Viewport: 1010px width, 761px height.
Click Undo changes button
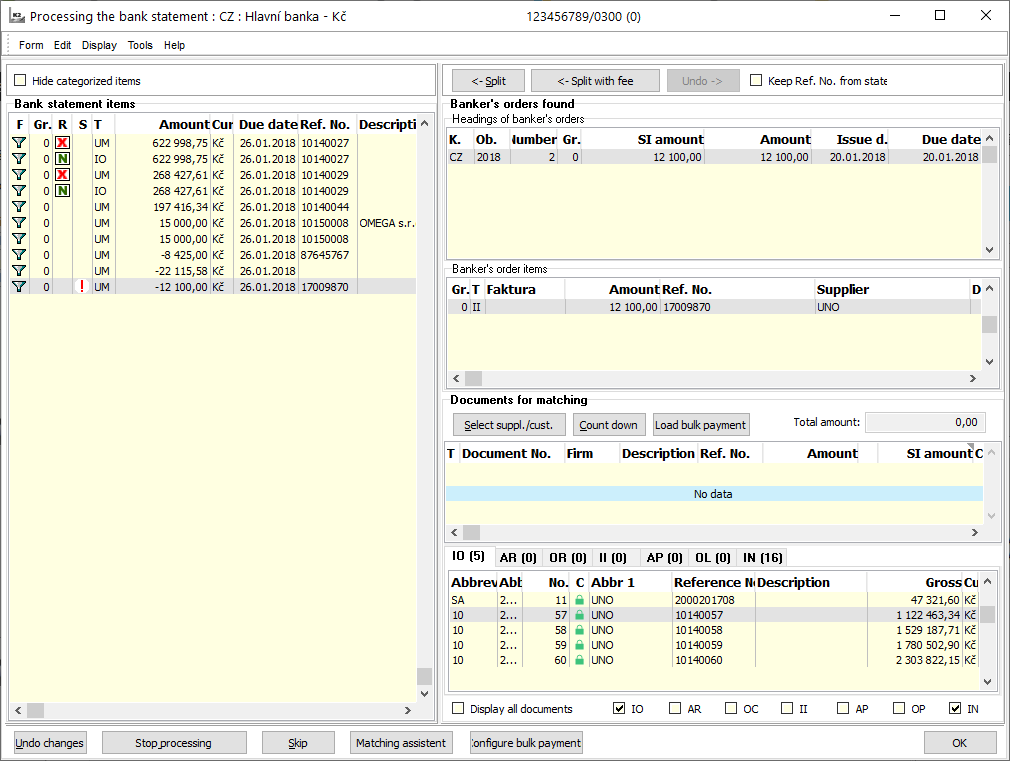tap(50, 742)
